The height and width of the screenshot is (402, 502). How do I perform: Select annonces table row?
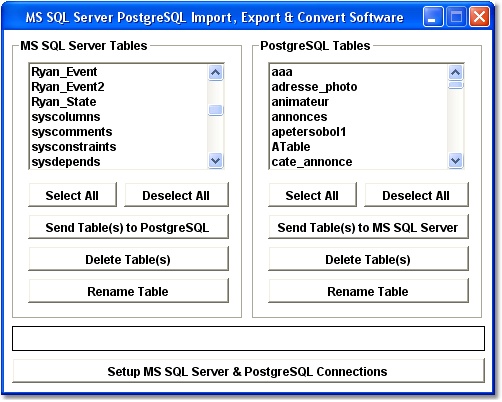[359, 117]
